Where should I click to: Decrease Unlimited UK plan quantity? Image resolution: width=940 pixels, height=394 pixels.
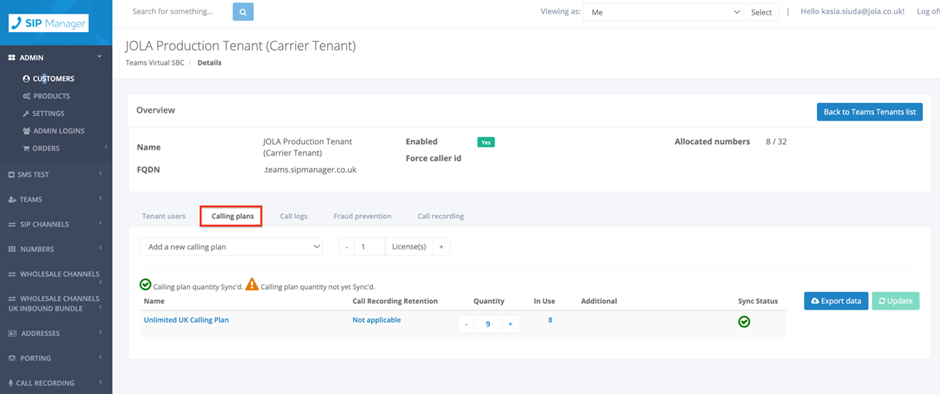(466, 324)
